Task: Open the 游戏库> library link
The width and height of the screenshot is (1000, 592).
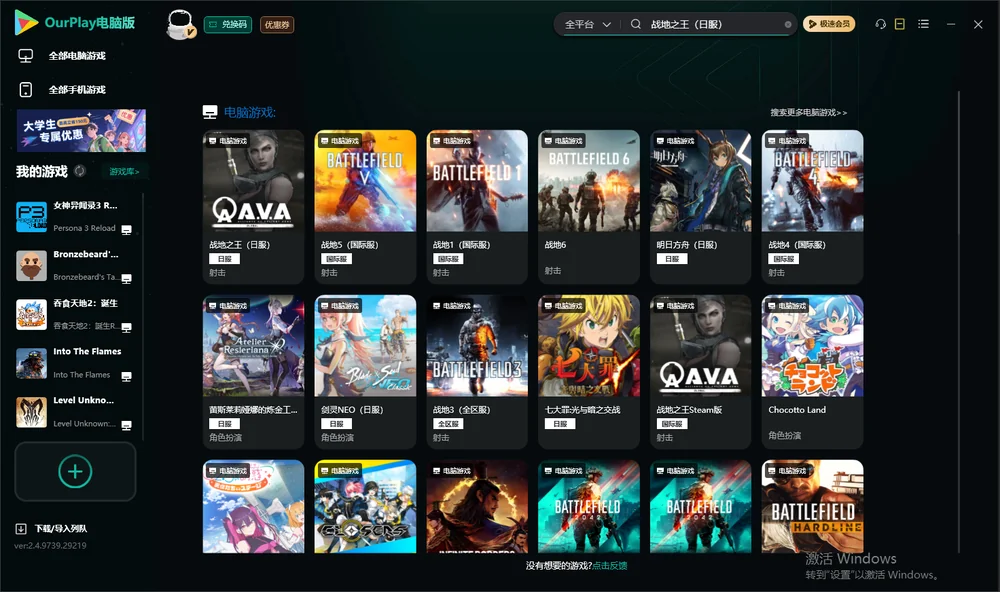Action: pyautogui.click(x=124, y=172)
